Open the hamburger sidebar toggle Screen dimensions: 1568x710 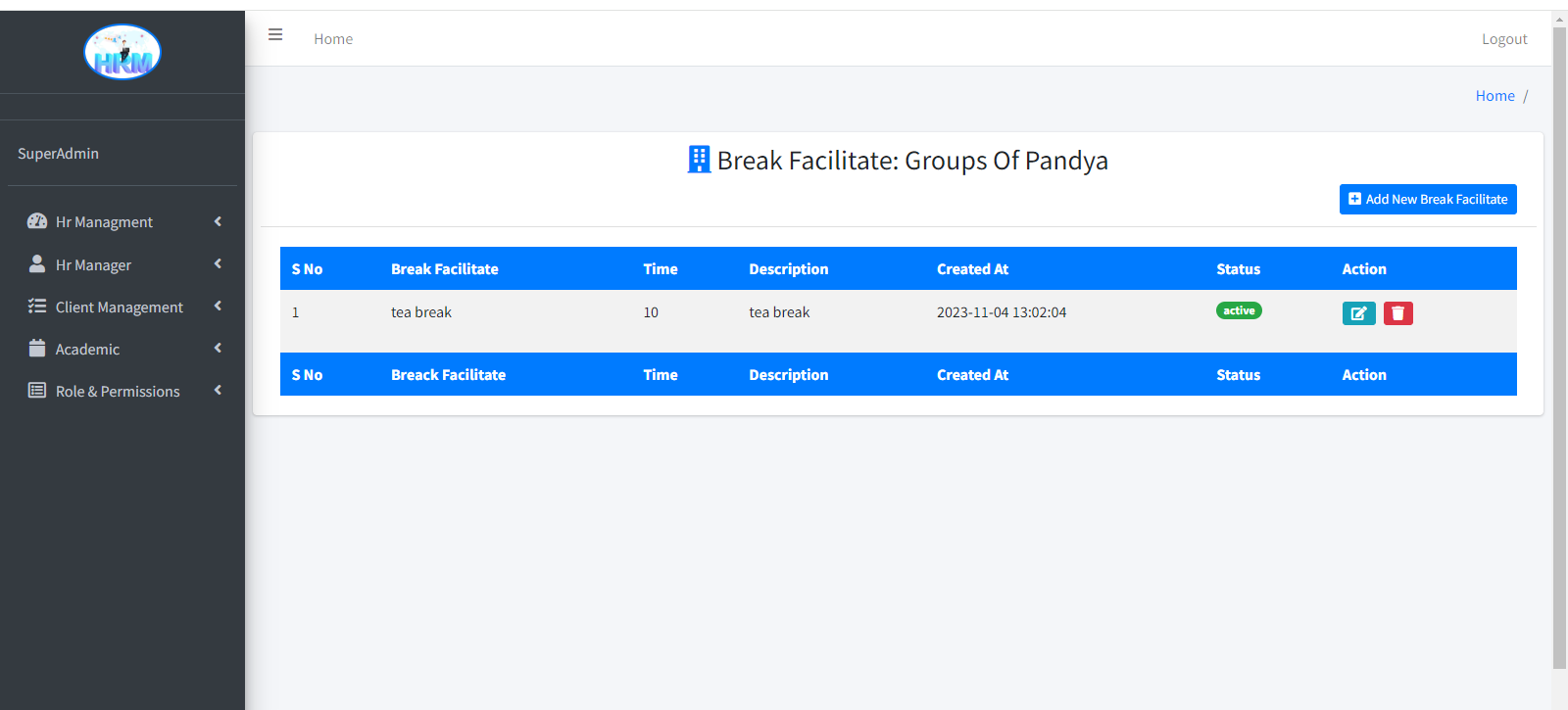tap(275, 34)
